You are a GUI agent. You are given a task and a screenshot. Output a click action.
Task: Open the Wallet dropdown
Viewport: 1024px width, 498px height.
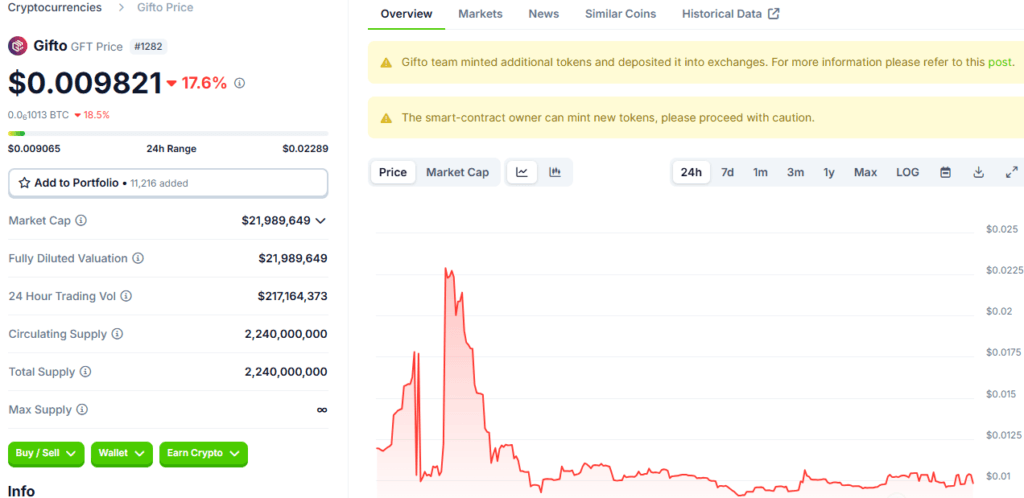pos(122,453)
